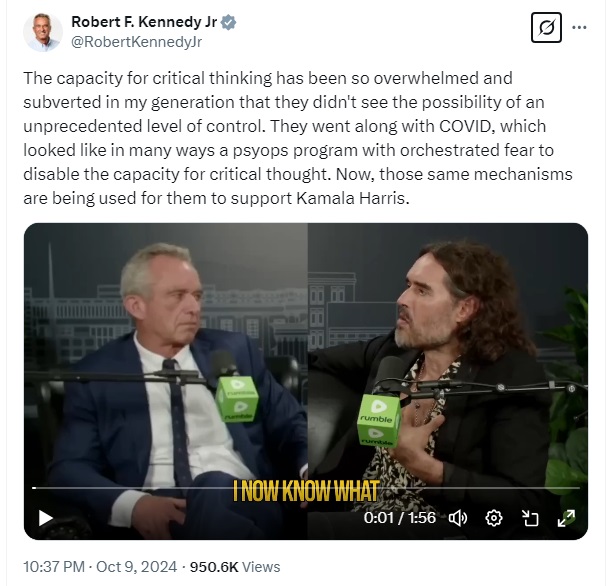Toggle picture-in-picture mode icon
This screenshot has height=586, width=613.
tap(530, 518)
